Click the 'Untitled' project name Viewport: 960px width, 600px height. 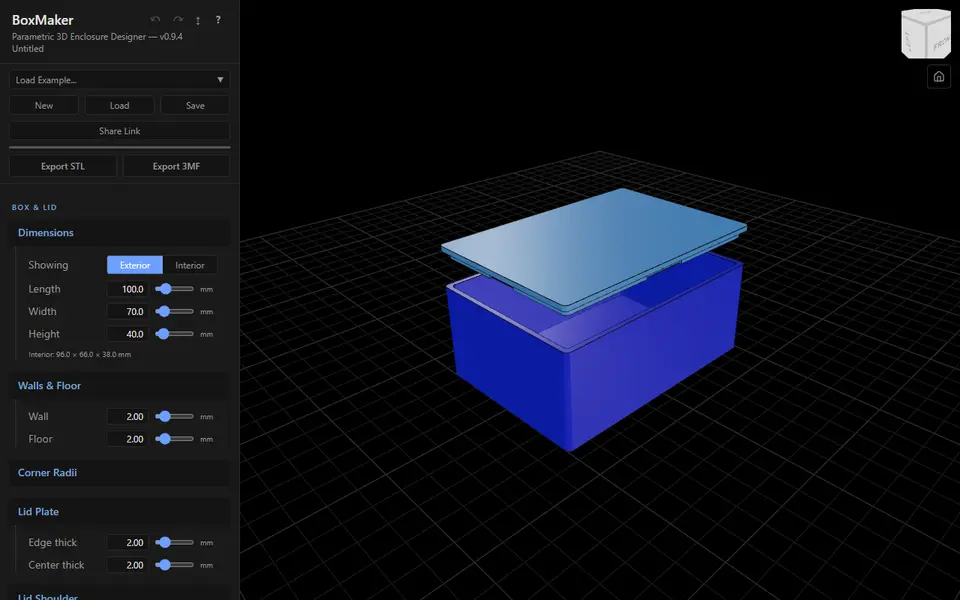tap(28, 49)
